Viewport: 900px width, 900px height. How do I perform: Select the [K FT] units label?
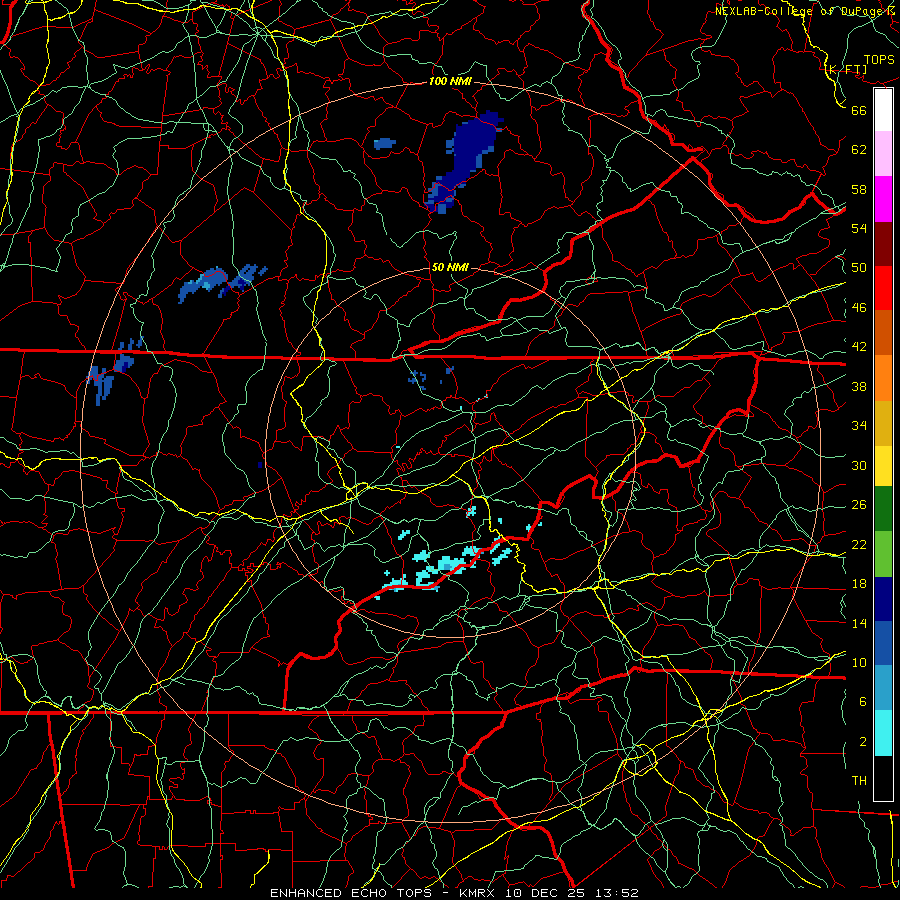click(845, 70)
